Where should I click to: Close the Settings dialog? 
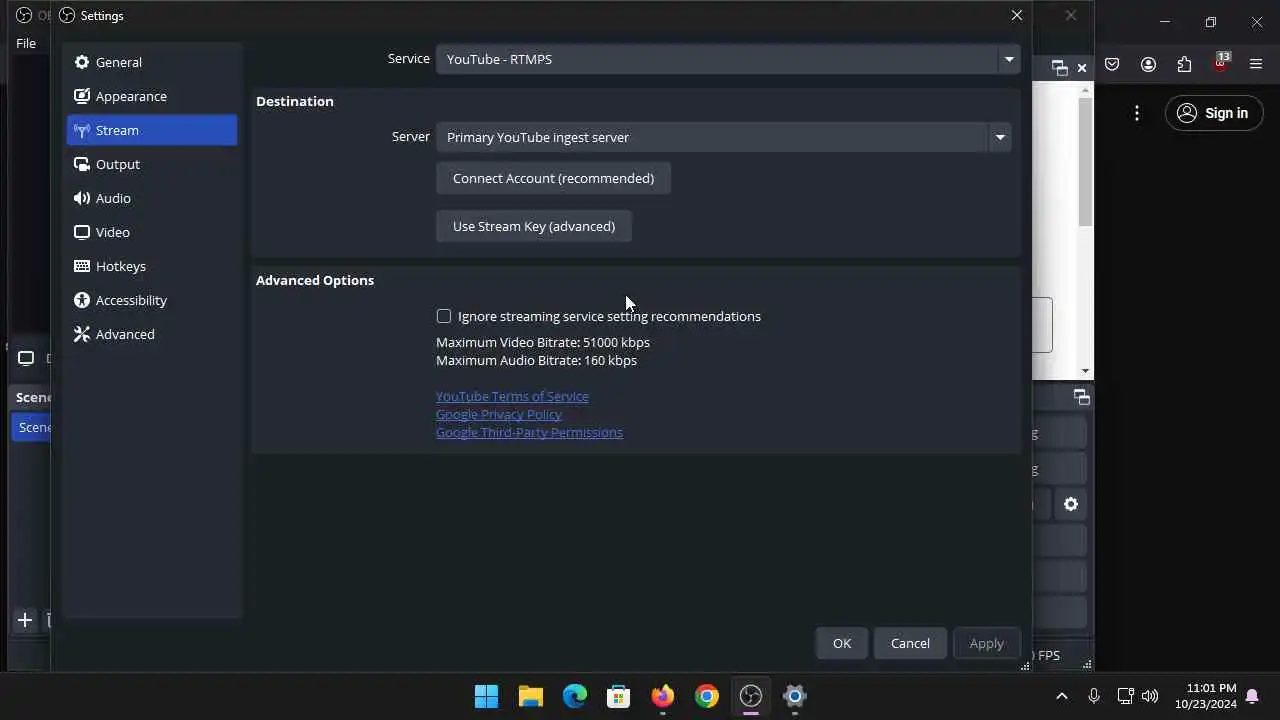tap(1017, 15)
